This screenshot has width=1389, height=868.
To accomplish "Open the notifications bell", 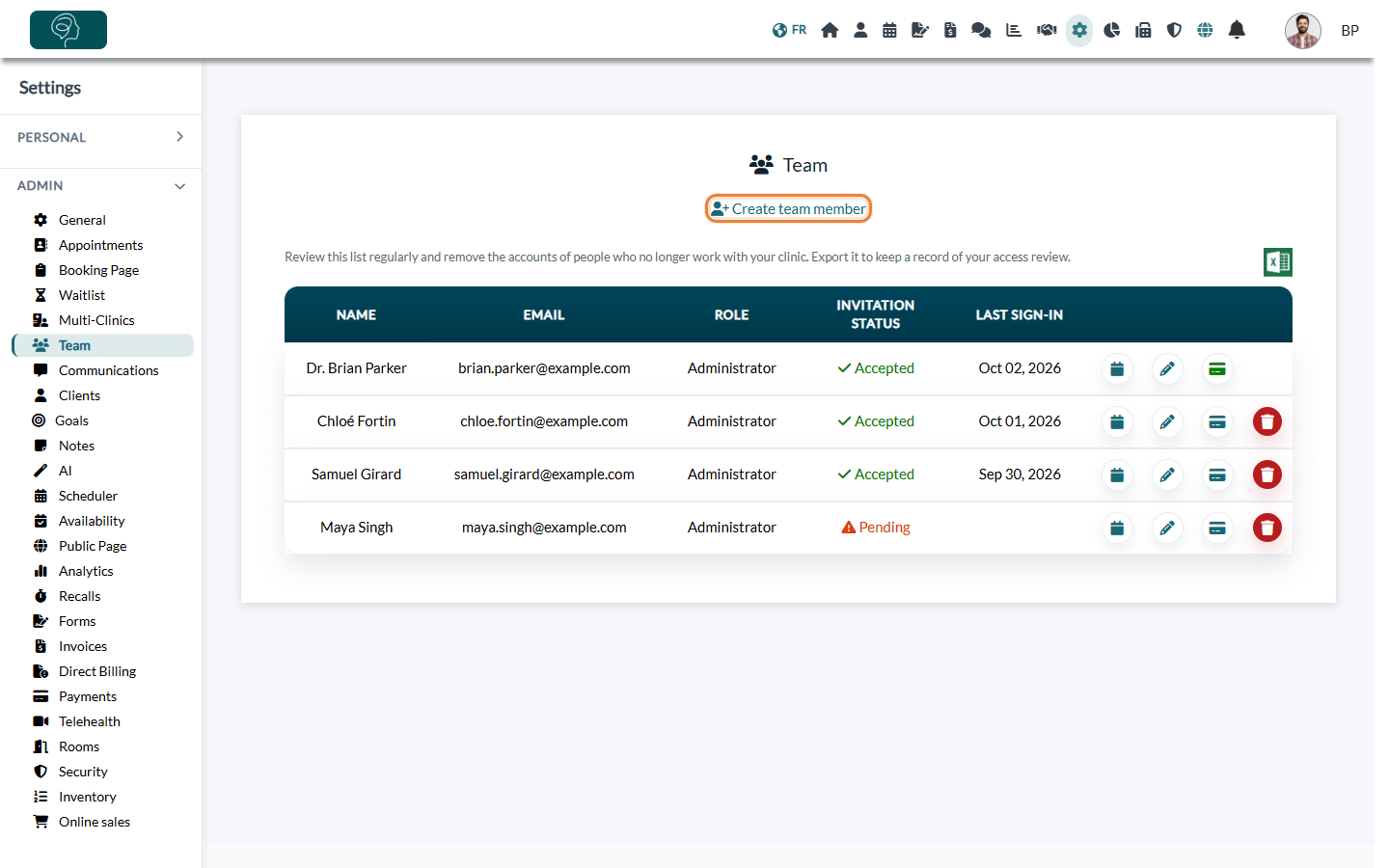I will click(1237, 30).
